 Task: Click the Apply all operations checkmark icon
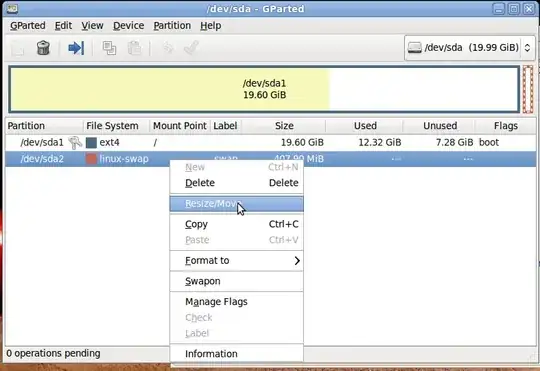(191, 48)
